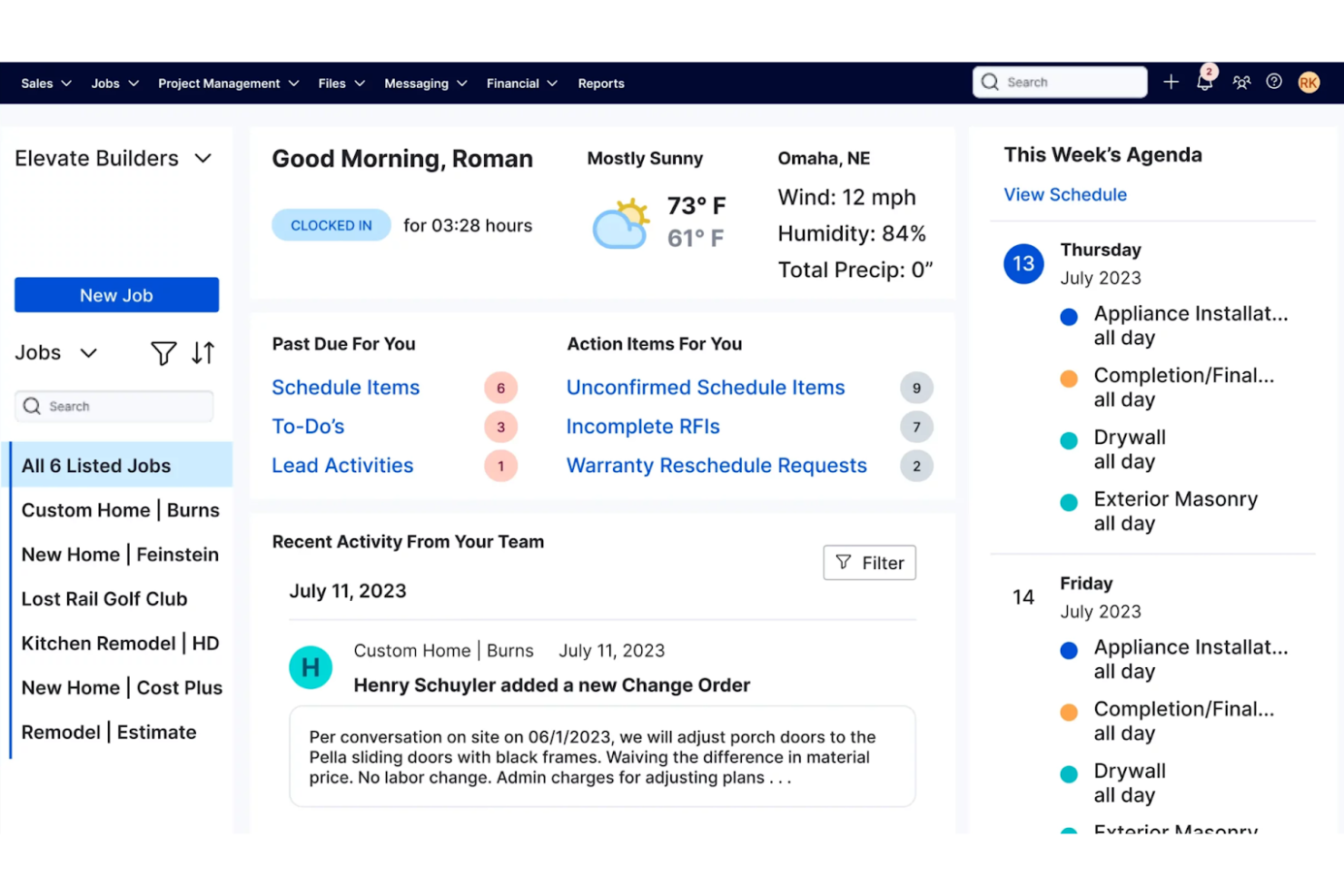Click the New Job button
1344x896 pixels.
point(116,294)
